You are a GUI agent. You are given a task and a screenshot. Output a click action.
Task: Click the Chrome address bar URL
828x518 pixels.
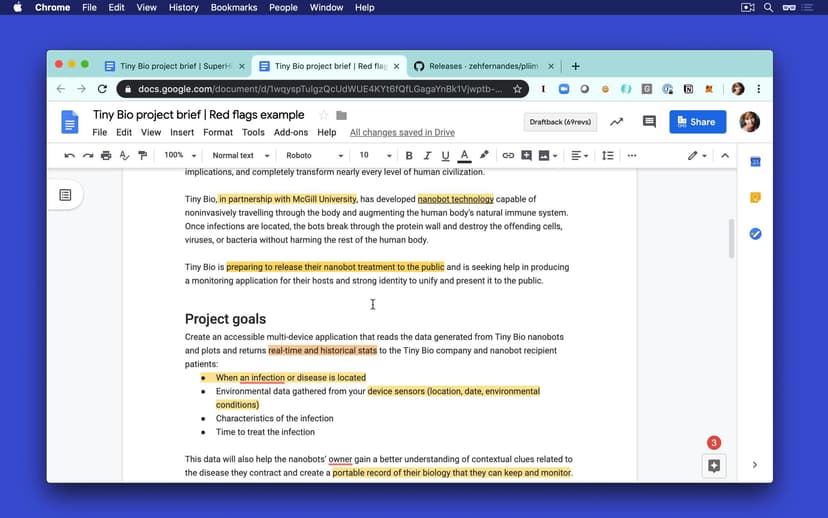coord(320,89)
